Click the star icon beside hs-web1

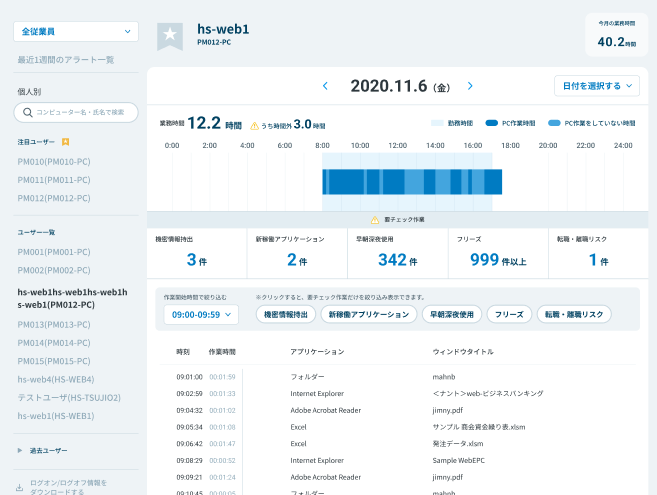170,35
